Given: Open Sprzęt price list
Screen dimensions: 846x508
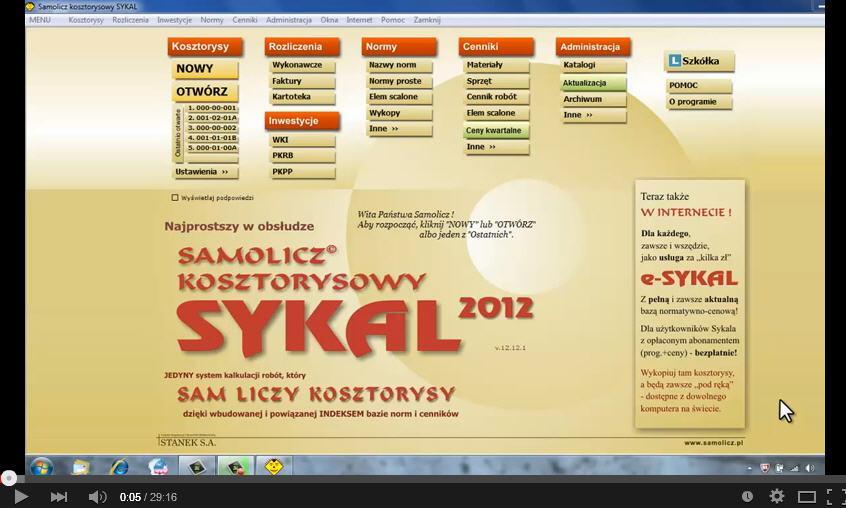Looking at the screenshot, I should 496,81.
